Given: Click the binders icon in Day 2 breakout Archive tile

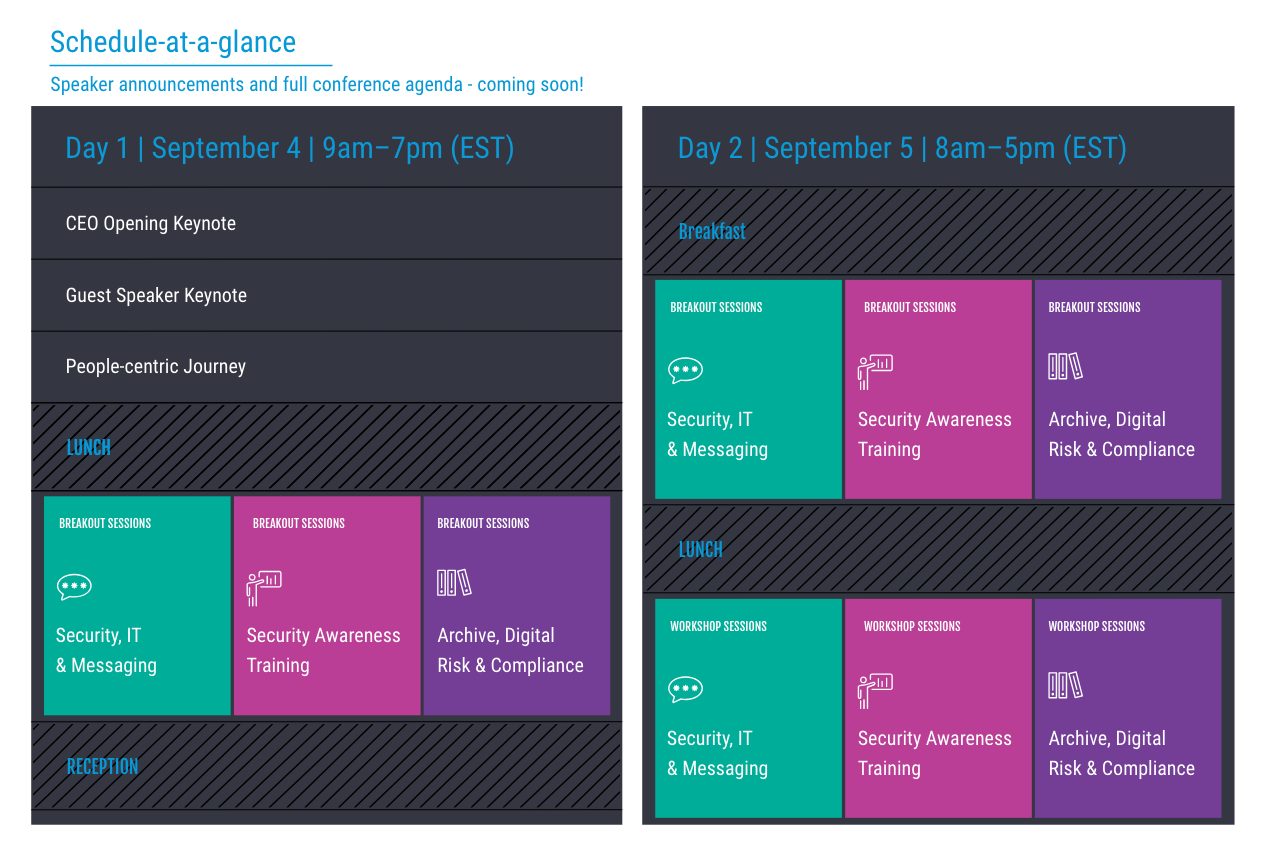Looking at the screenshot, I should tap(1066, 367).
